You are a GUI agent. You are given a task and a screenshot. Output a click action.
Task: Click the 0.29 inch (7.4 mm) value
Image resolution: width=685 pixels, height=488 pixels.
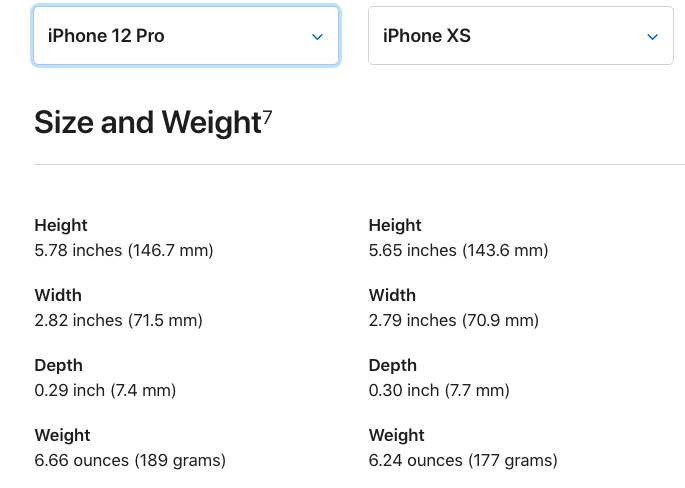[x=105, y=390]
